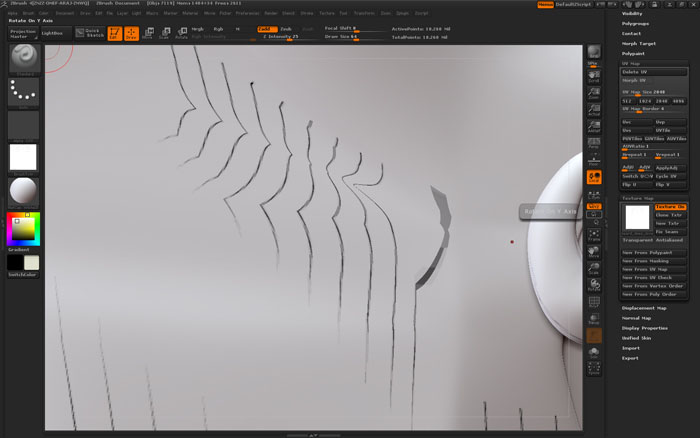This screenshot has width=700, height=438.
Task: Click the Zoom canvas icon
Action: point(594,93)
